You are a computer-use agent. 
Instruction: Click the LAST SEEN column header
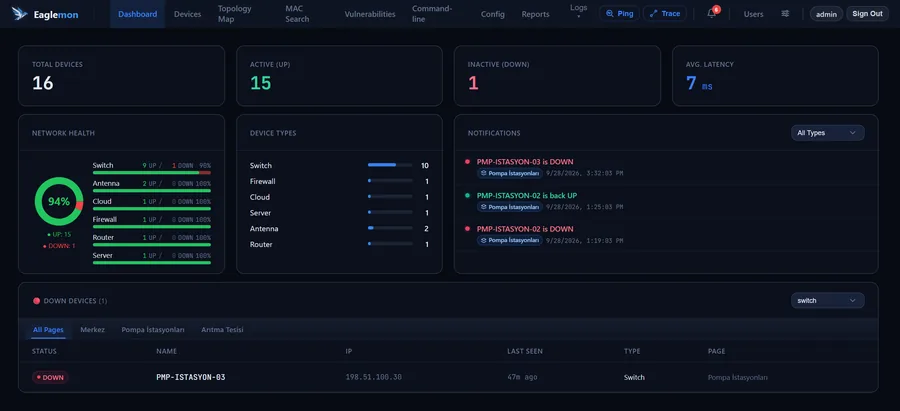point(525,351)
